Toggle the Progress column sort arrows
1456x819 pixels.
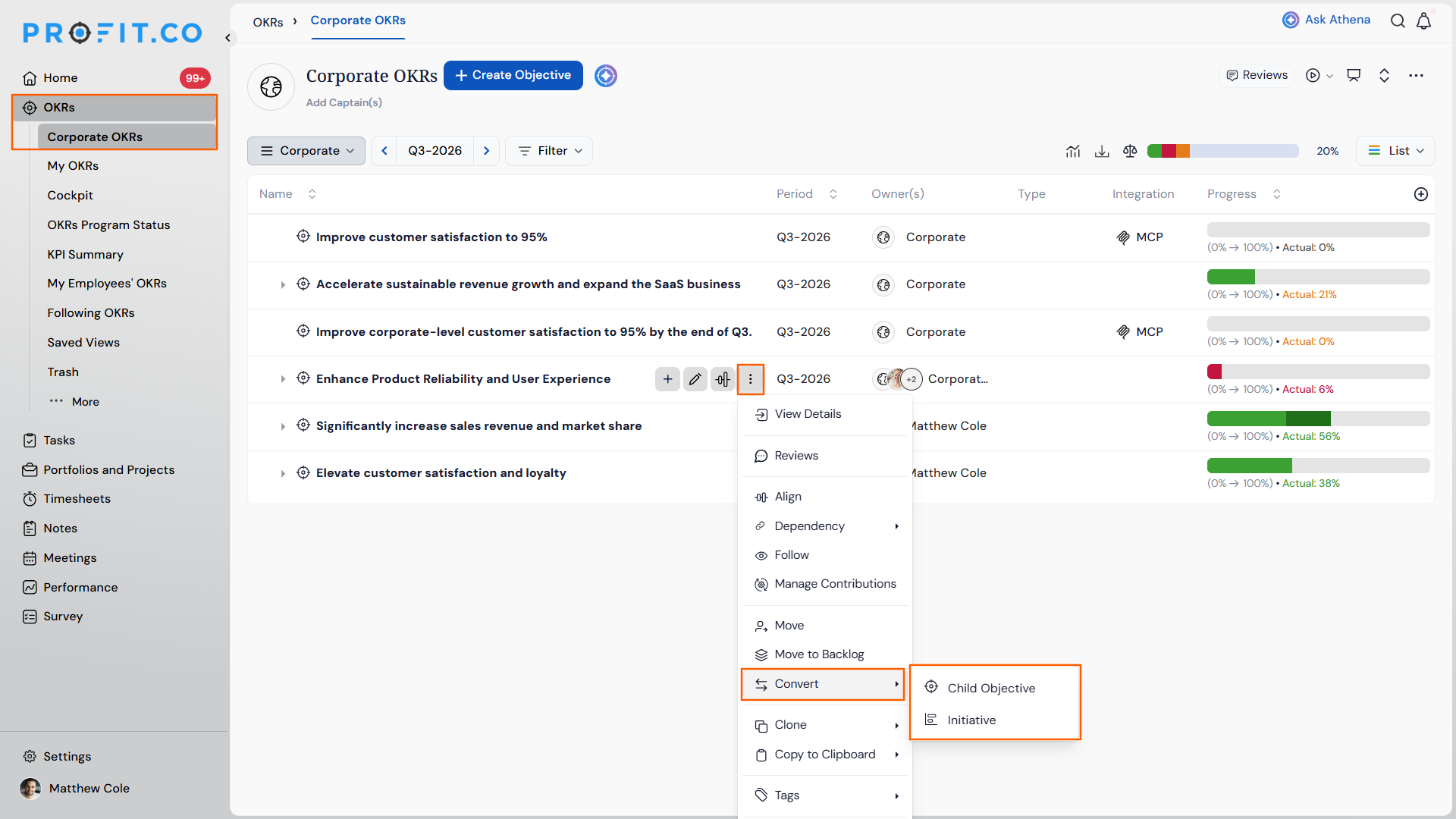coord(1277,194)
